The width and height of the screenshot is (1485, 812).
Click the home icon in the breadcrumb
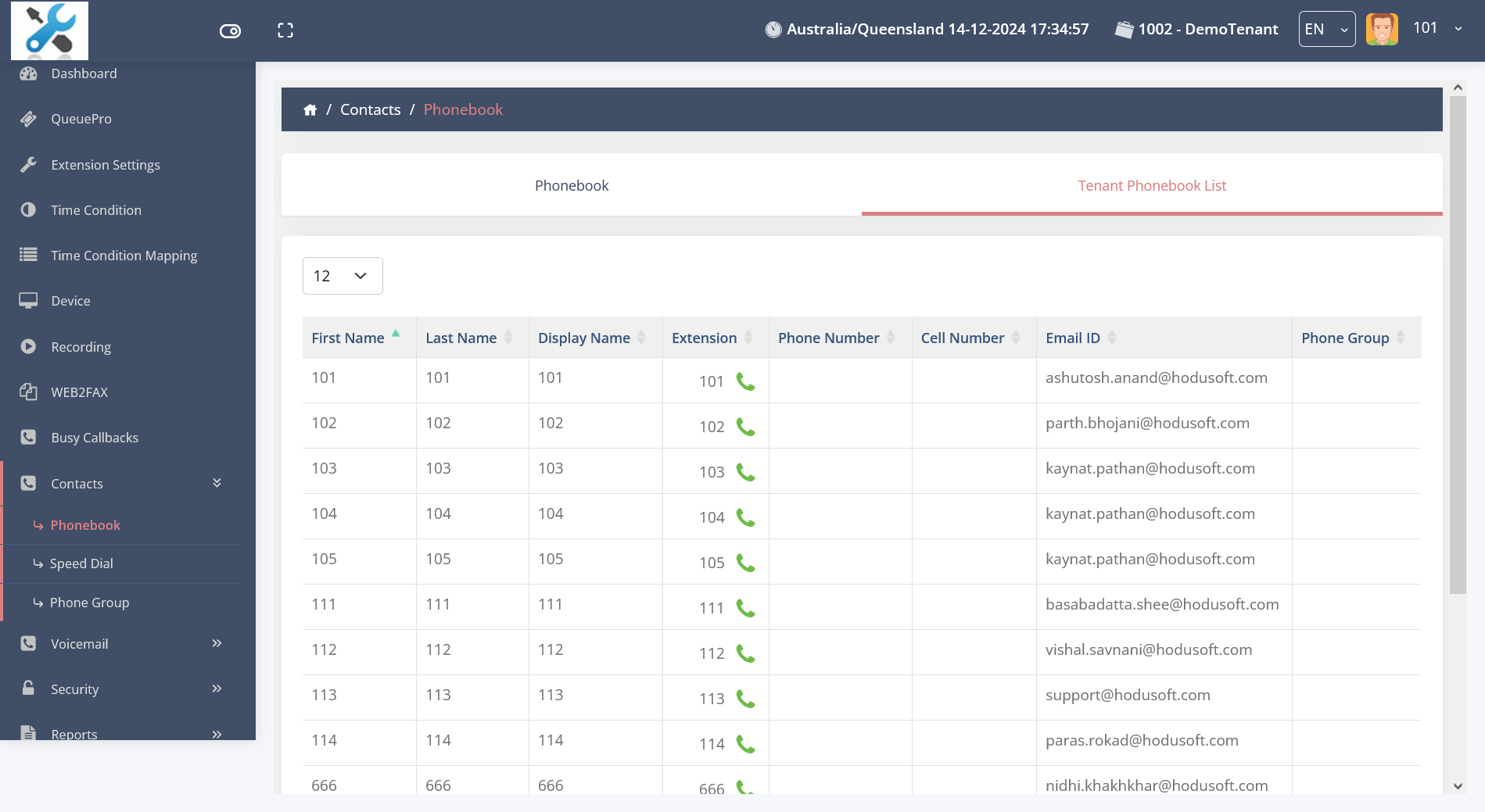coord(310,110)
